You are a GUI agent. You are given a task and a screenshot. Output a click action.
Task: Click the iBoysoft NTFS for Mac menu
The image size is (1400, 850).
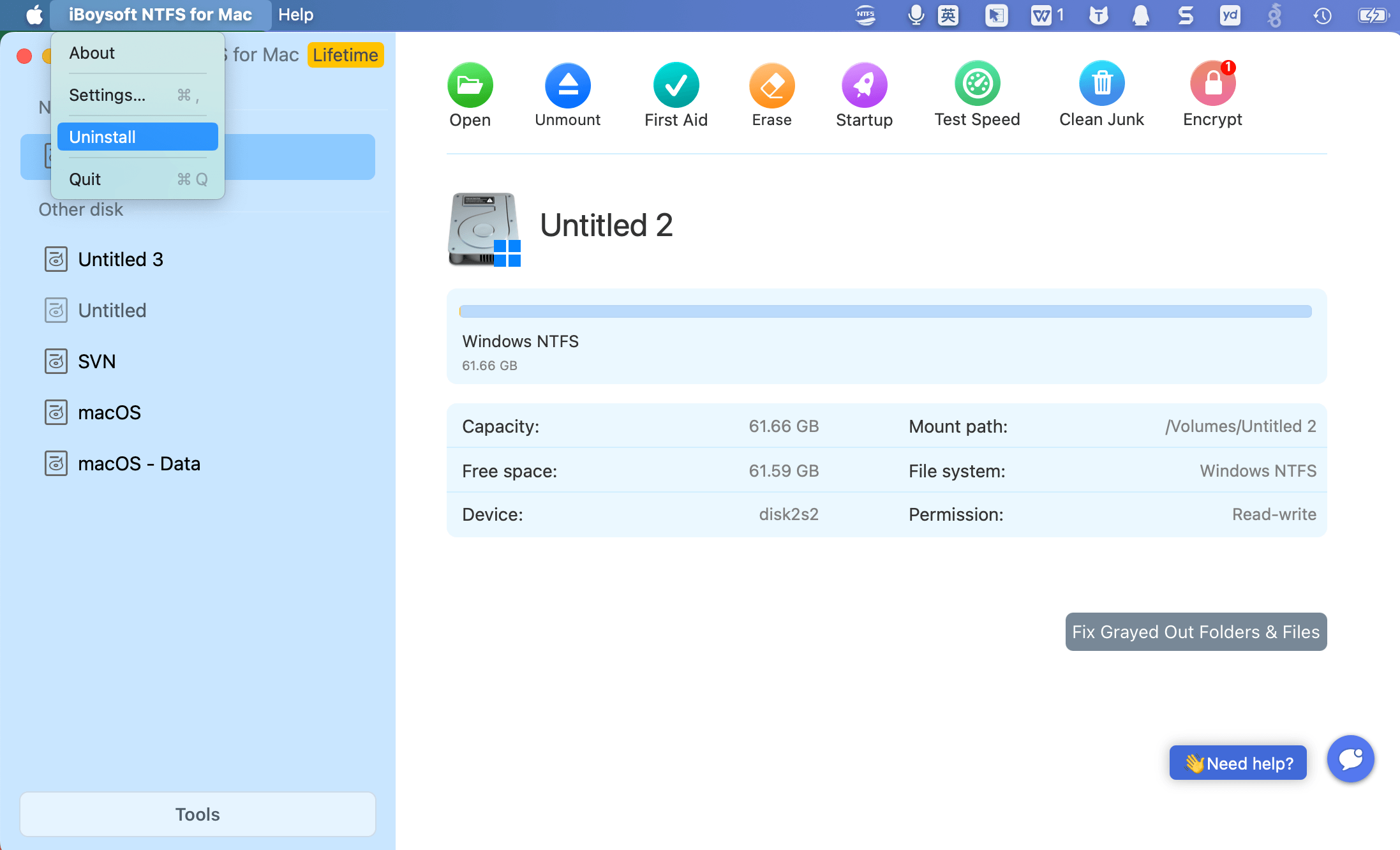(x=160, y=15)
